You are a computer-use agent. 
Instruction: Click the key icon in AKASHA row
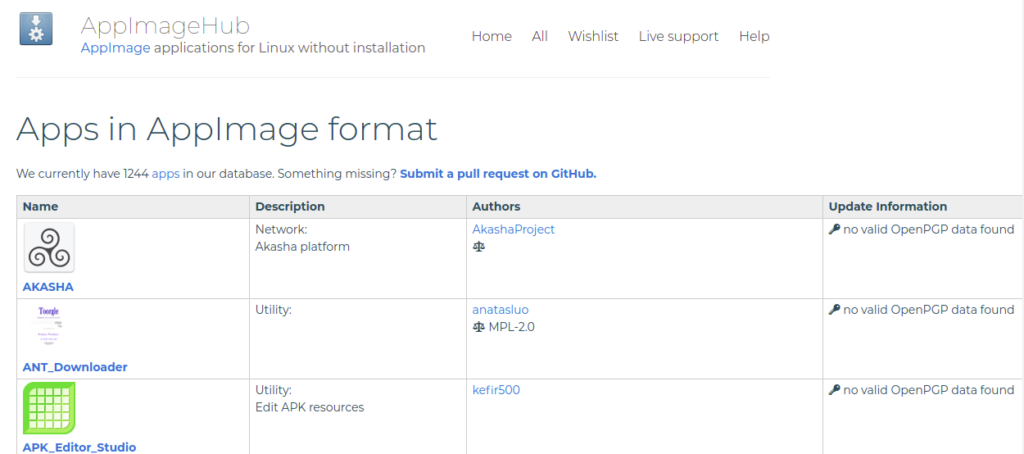click(x=834, y=229)
